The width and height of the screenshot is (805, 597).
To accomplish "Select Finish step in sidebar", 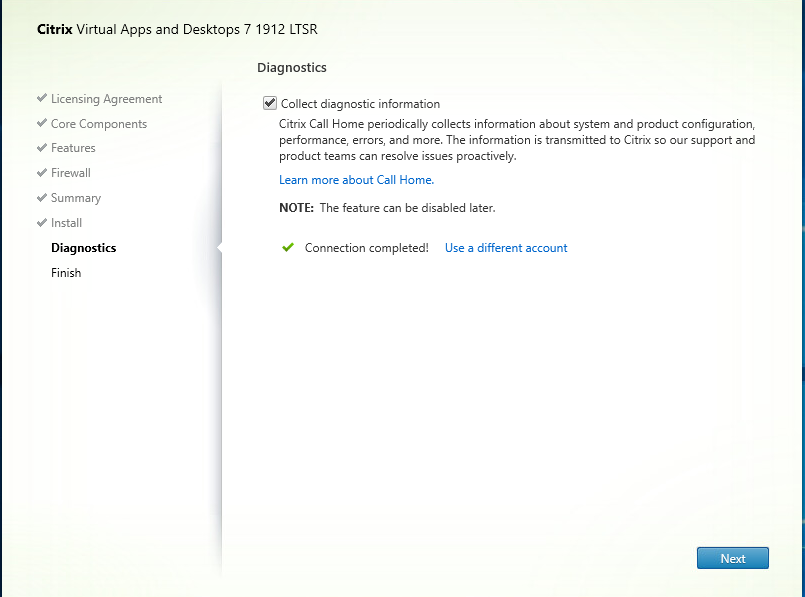I will click(x=66, y=273).
